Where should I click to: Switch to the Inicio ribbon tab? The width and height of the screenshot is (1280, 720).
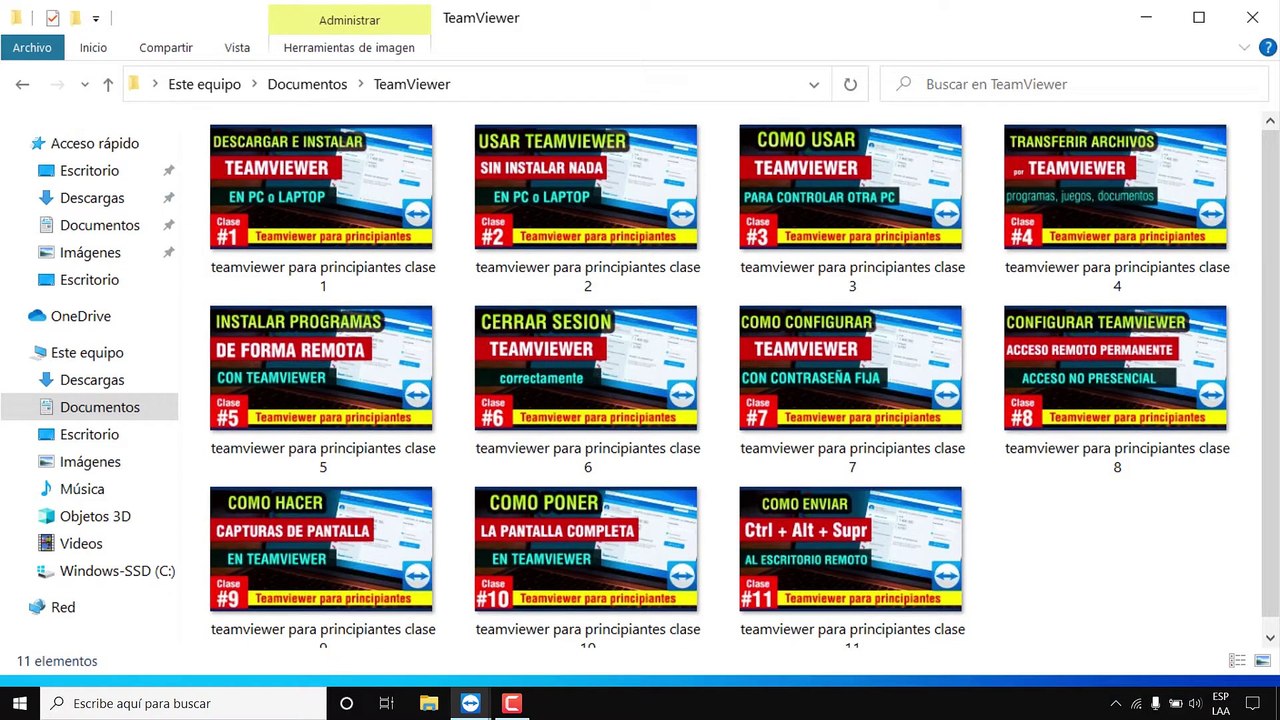pyautogui.click(x=93, y=47)
